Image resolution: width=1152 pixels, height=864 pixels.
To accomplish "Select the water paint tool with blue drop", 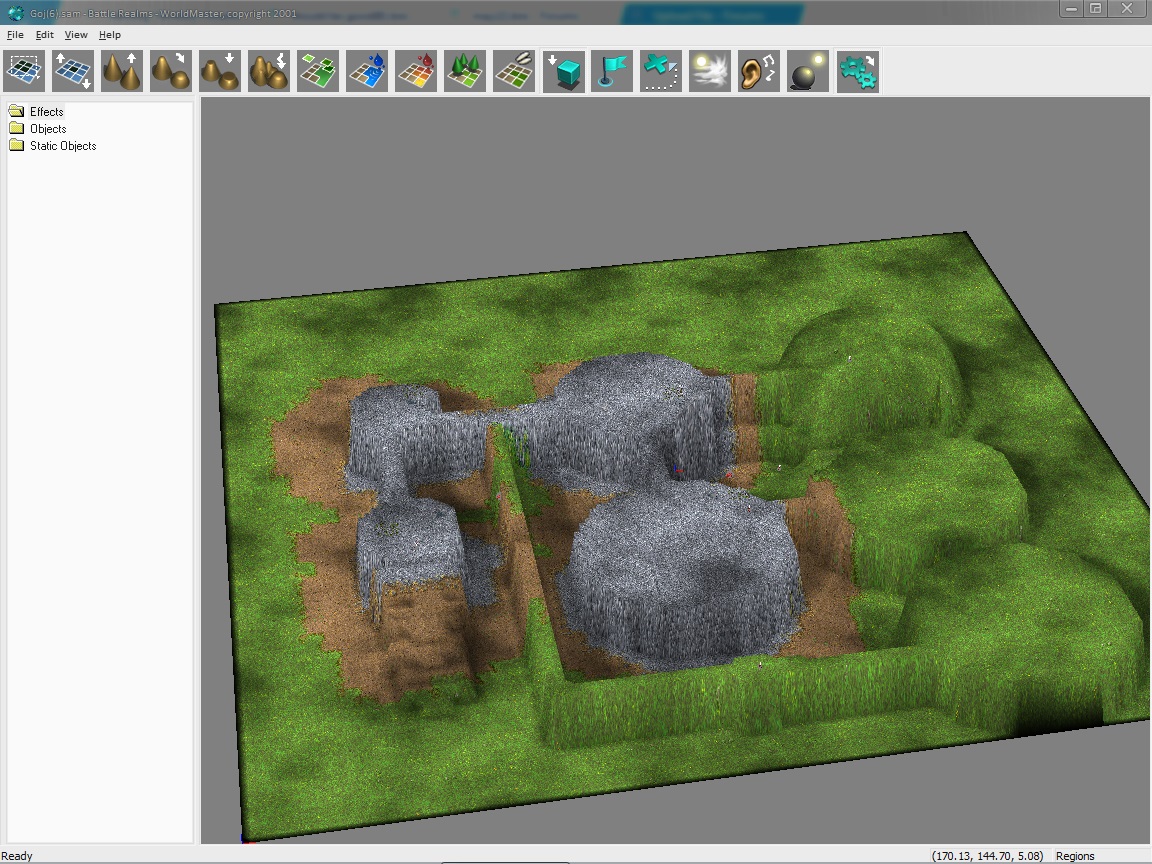I will point(367,71).
